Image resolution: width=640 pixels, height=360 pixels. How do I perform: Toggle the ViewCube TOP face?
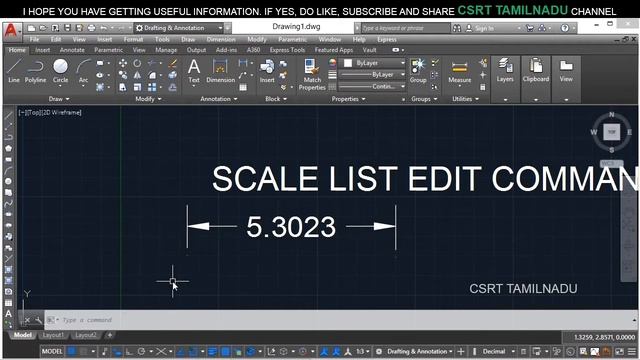coord(611,132)
